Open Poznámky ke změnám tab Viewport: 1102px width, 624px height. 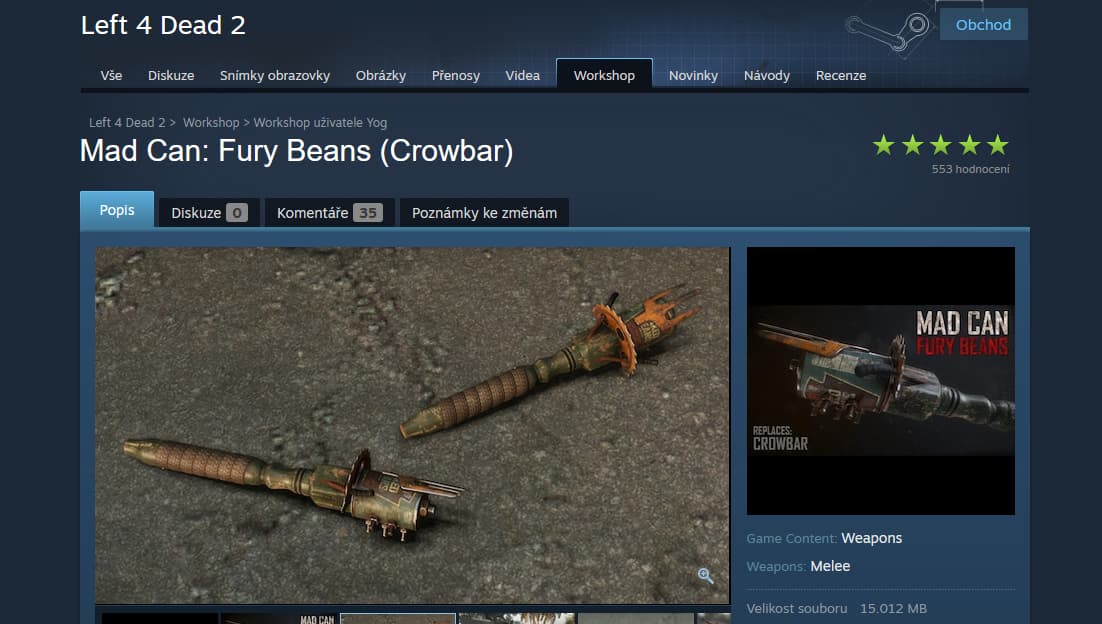[484, 213]
